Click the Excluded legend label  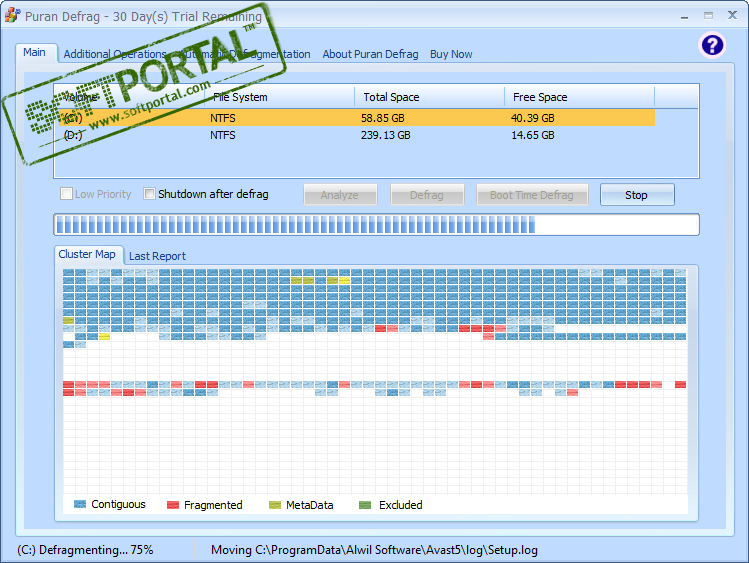400,505
